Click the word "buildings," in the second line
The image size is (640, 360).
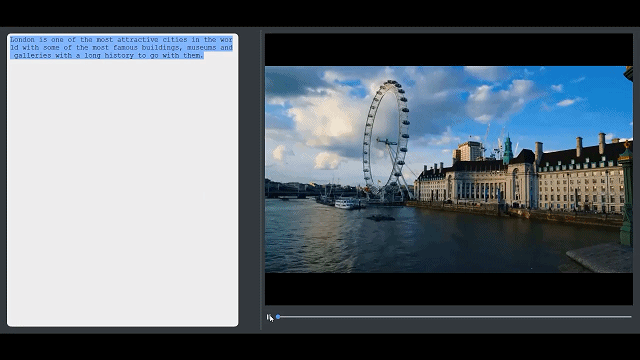click(x=162, y=48)
